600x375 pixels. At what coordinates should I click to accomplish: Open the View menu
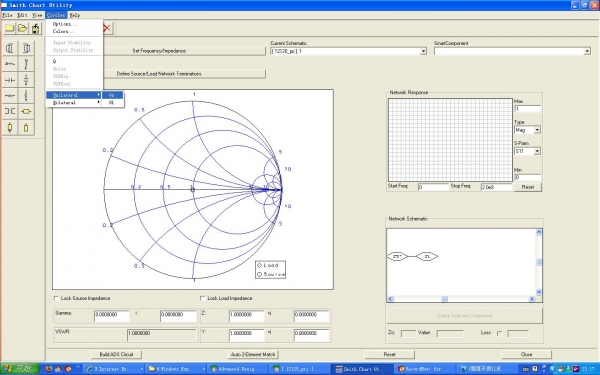(x=37, y=15)
